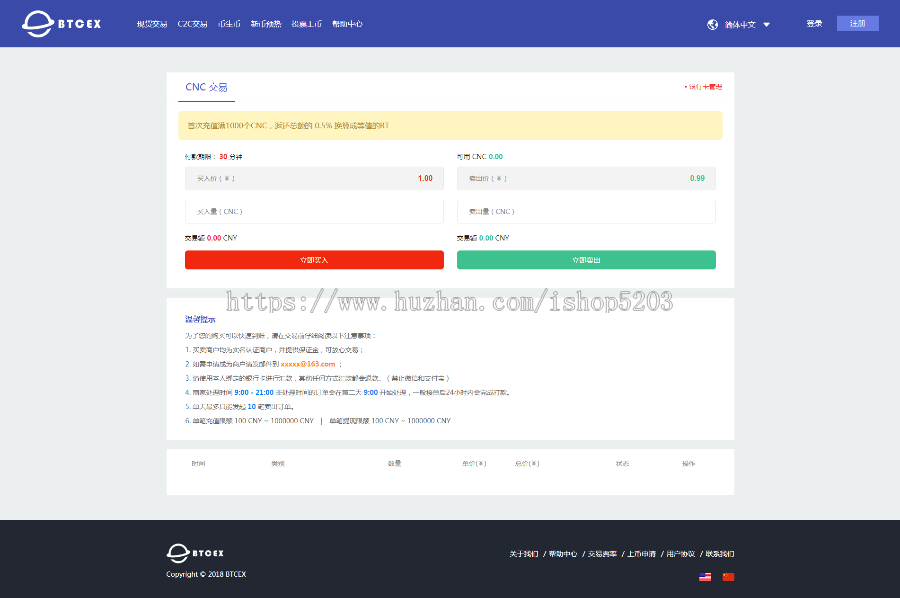Click the green 立即卖出 sell button
The height and width of the screenshot is (598, 900).
click(586, 260)
